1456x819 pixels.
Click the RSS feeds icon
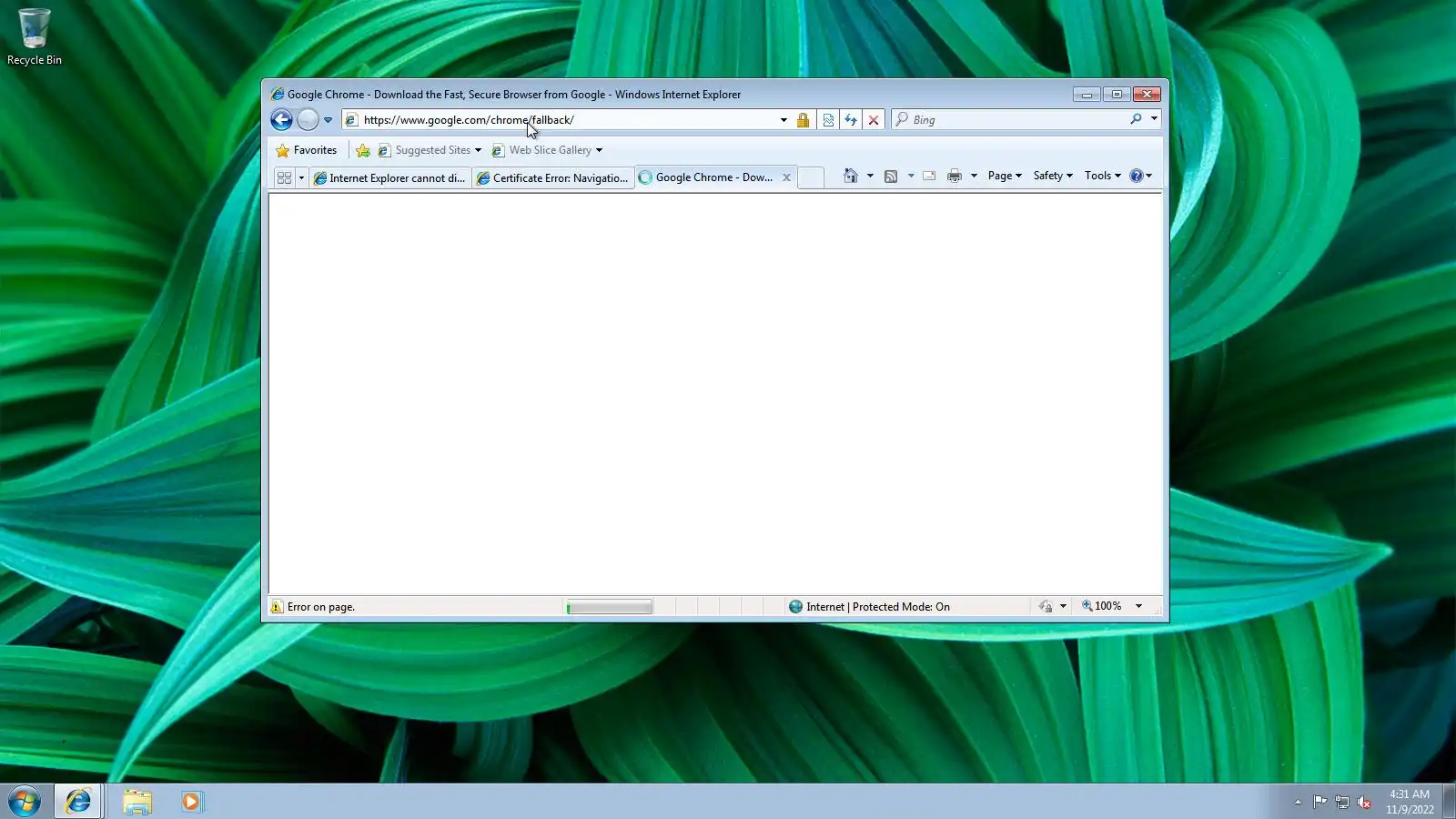(x=891, y=177)
